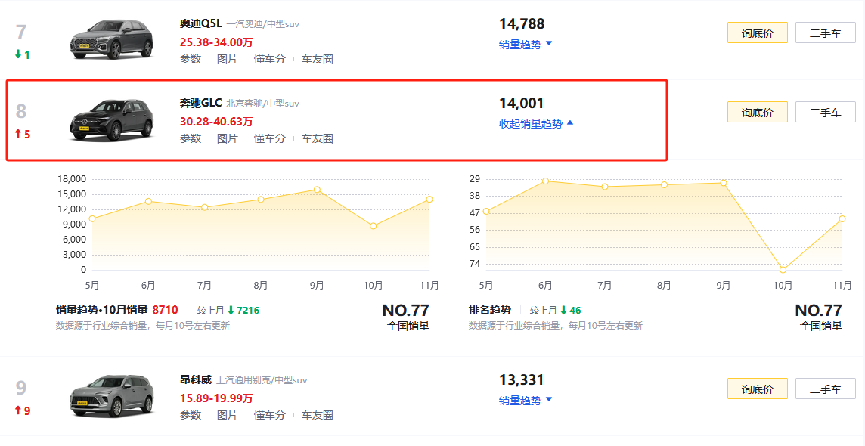Collapse 收起销量趋势 for 奔驰GLC
Screen dimensions: 865x446
(x=536, y=124)
